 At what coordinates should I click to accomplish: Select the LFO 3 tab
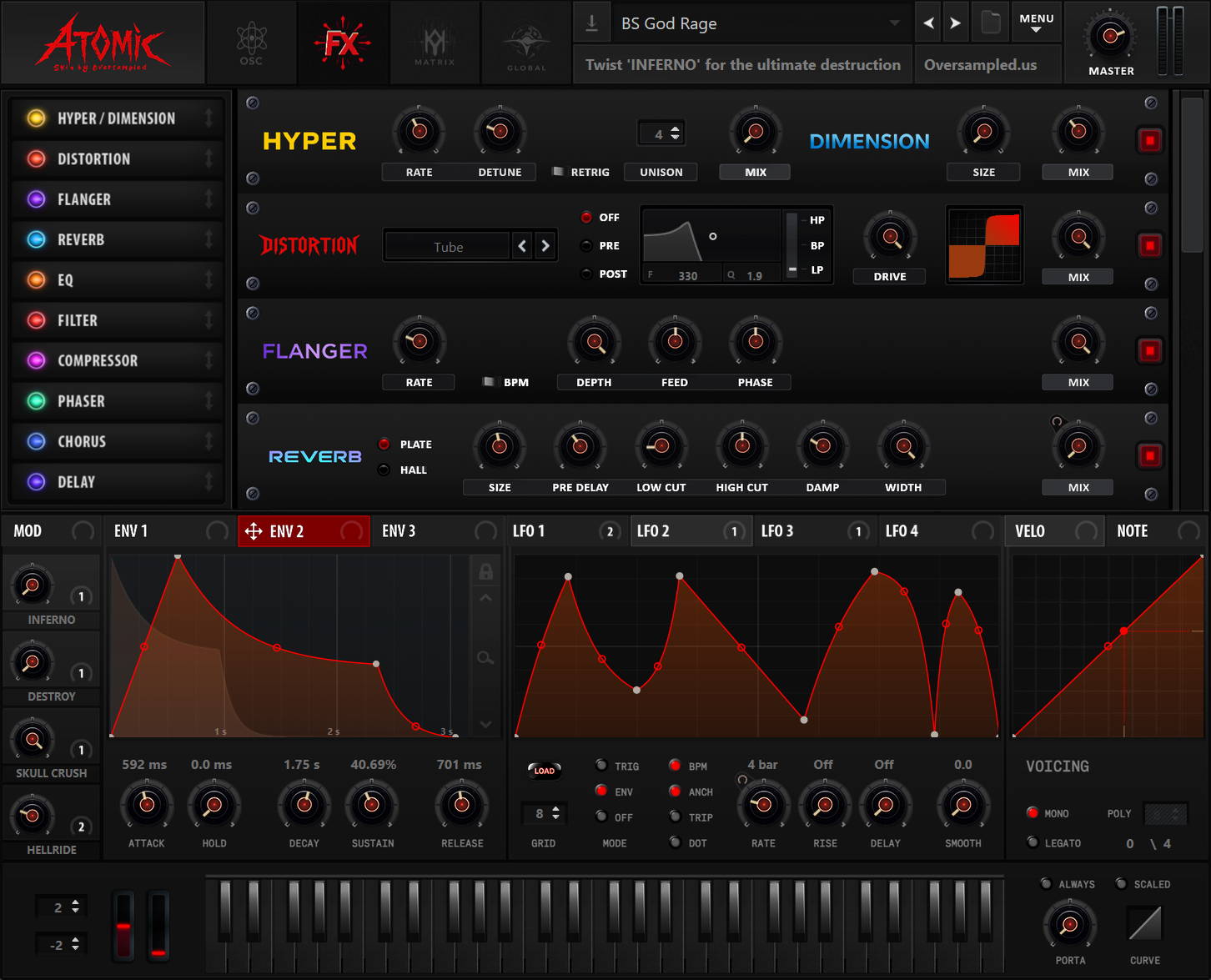(815, 531)
